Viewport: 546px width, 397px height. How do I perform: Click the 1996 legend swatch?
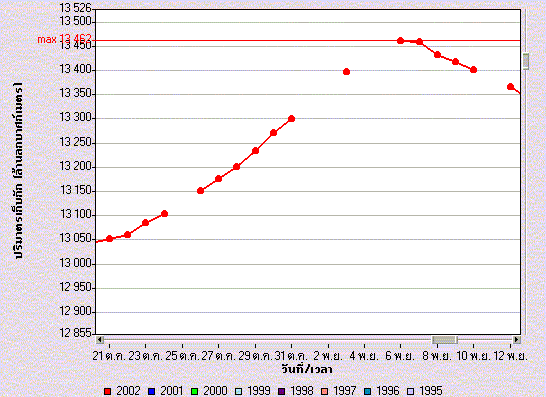tap(368, 391)
